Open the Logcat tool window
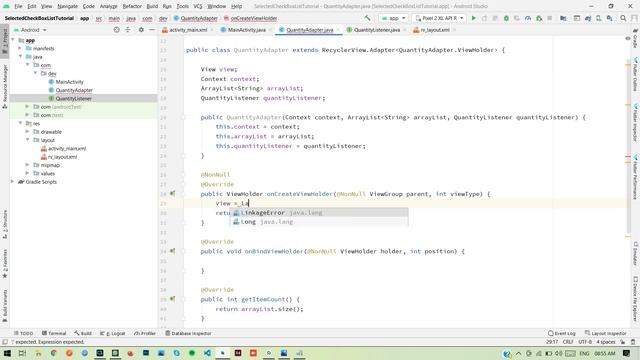Image resolution: width=640 pixels, height=360 pixels. pos(113,333)
